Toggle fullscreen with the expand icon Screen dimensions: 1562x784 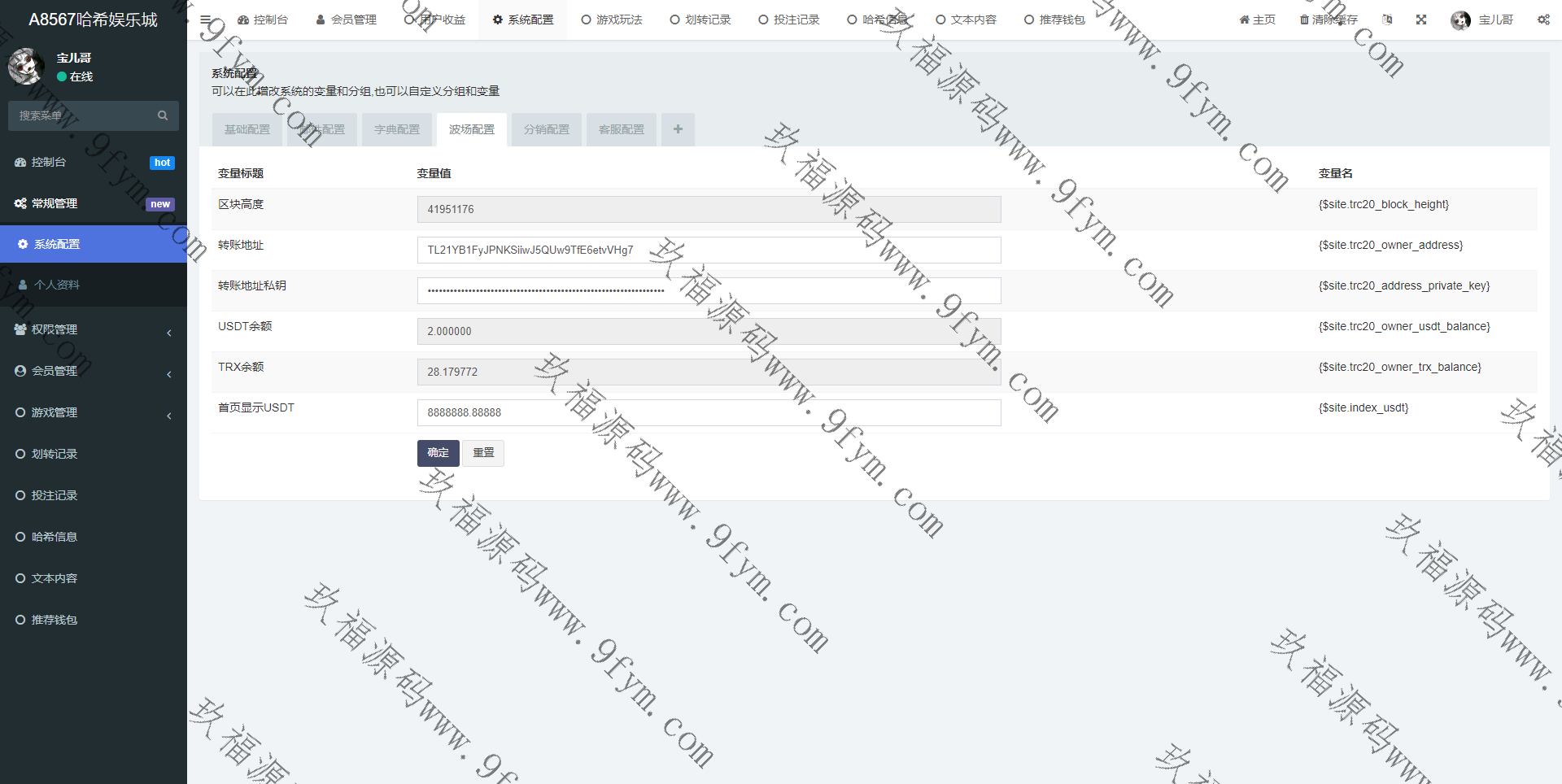1420,20
